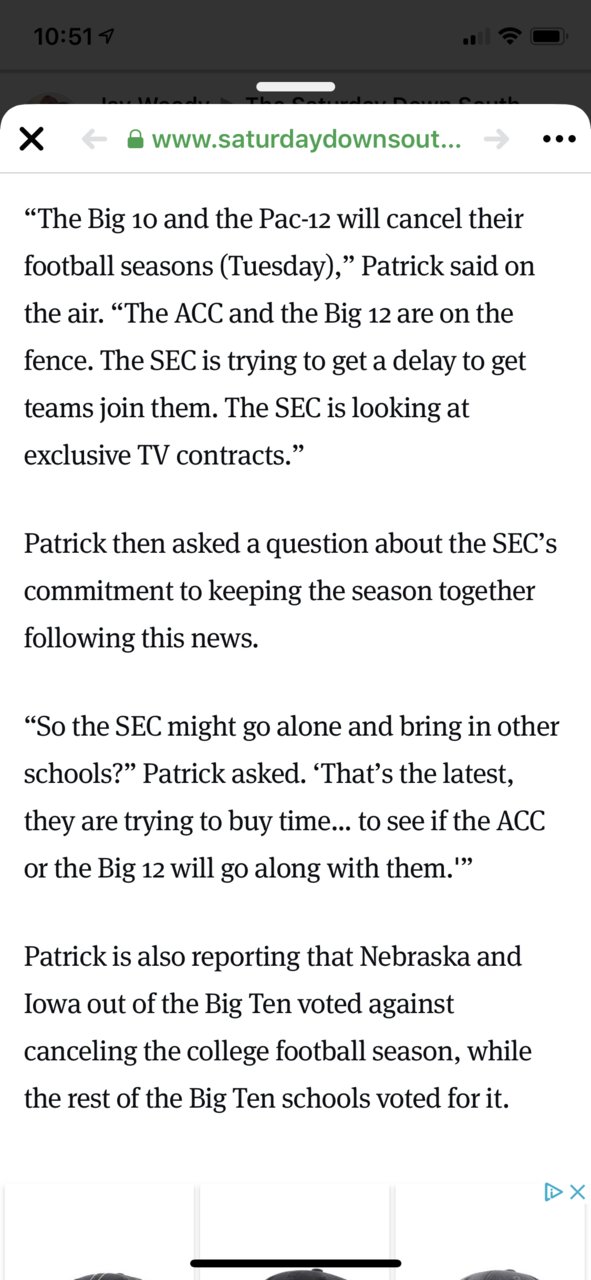Tap the home indicator bar at the bottom

tap(295, 1263)
